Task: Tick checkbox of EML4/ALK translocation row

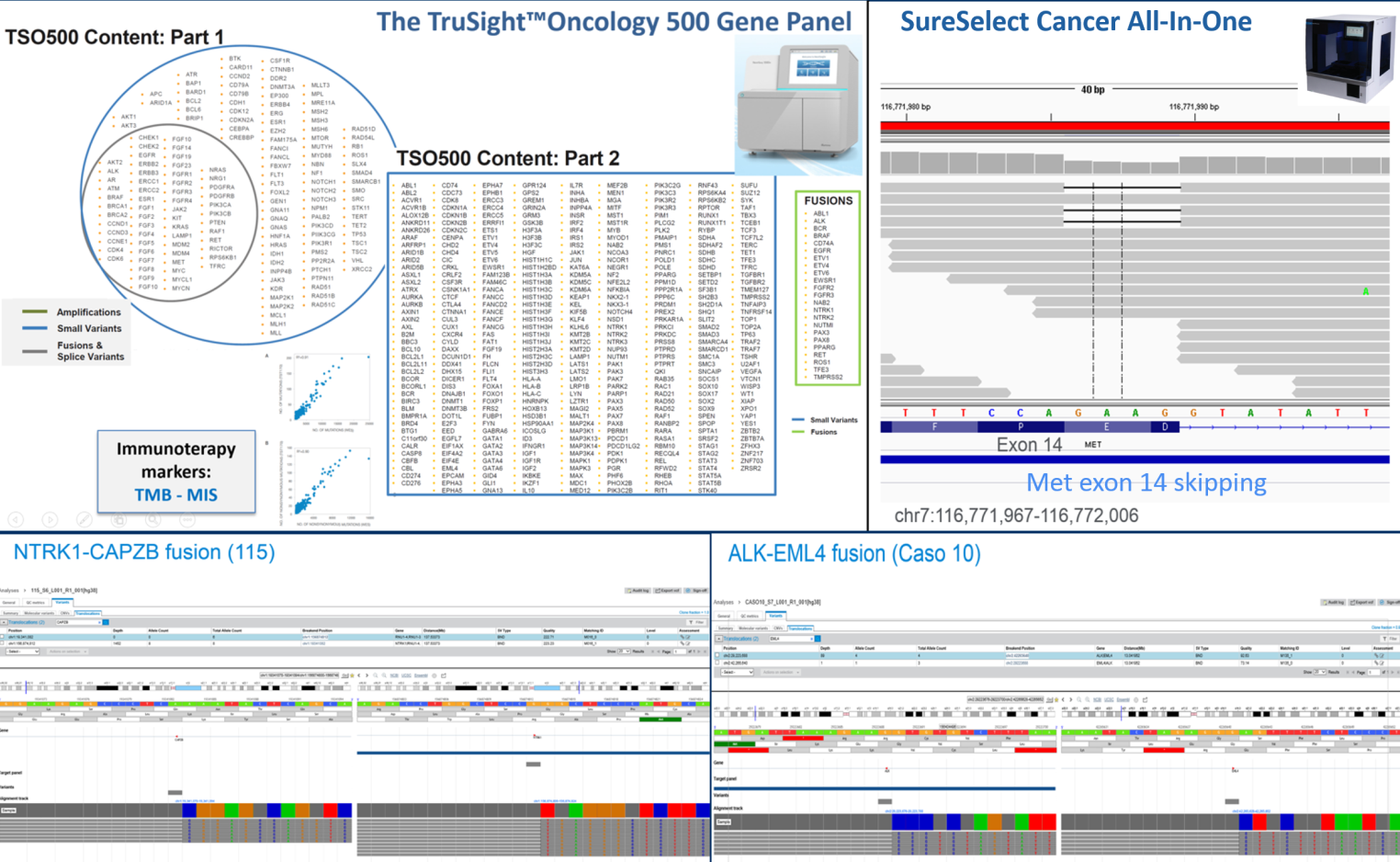Action: pyautogui.click(x=717, y=663)
